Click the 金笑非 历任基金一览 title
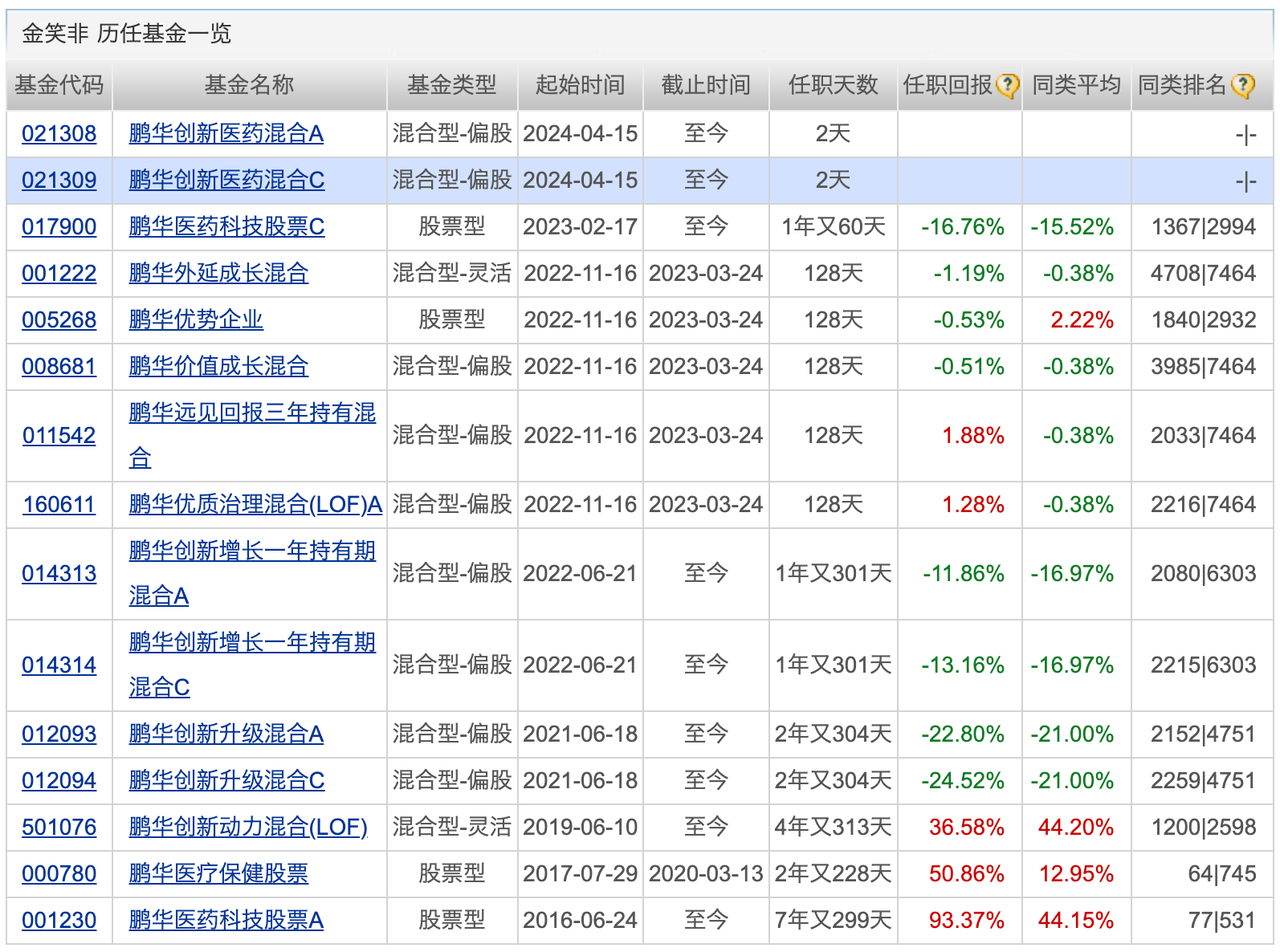Image resolution: width=1280 pixels, height=952 pixels. 126,34
